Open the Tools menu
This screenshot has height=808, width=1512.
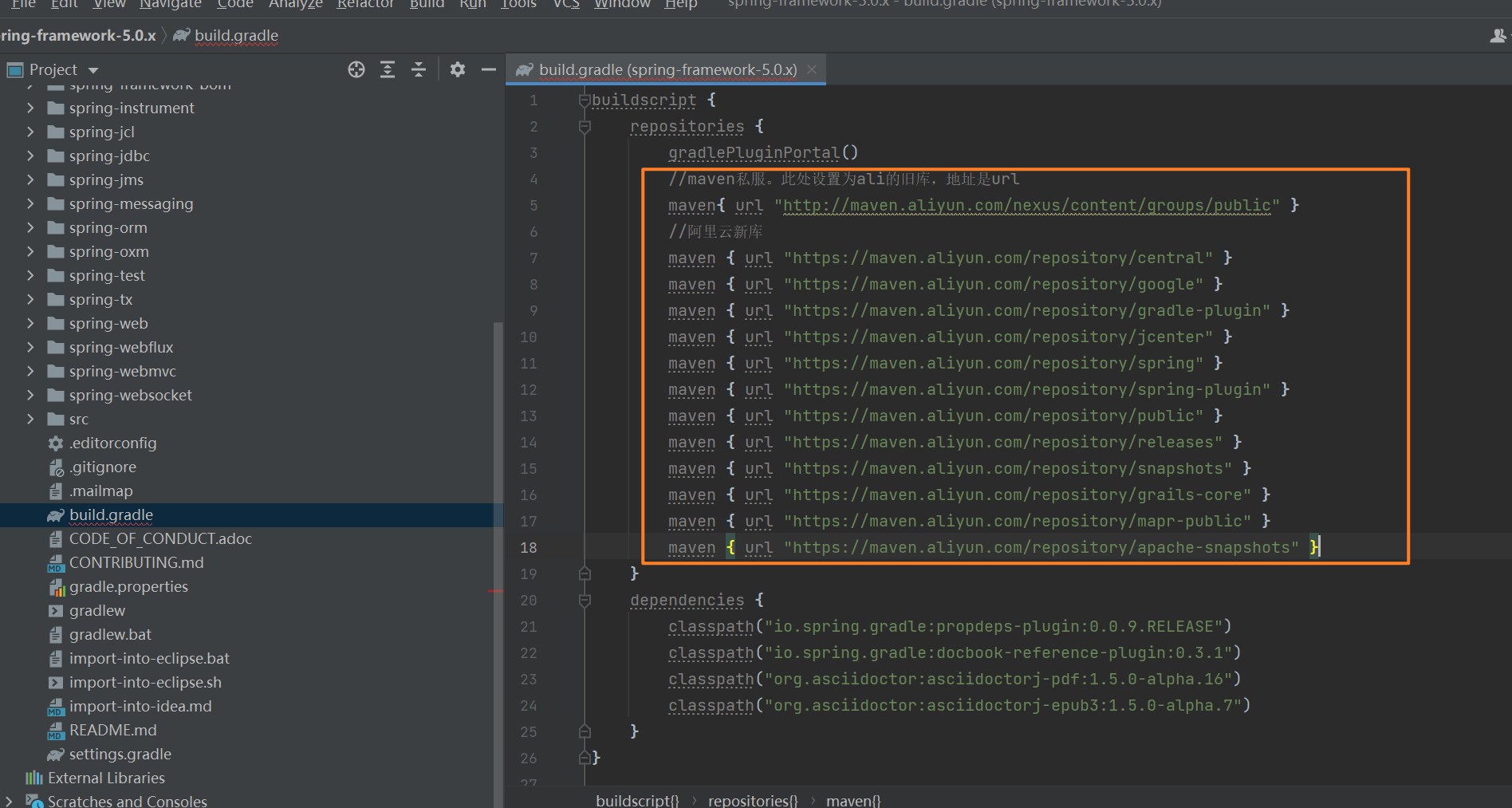point(518,4)
